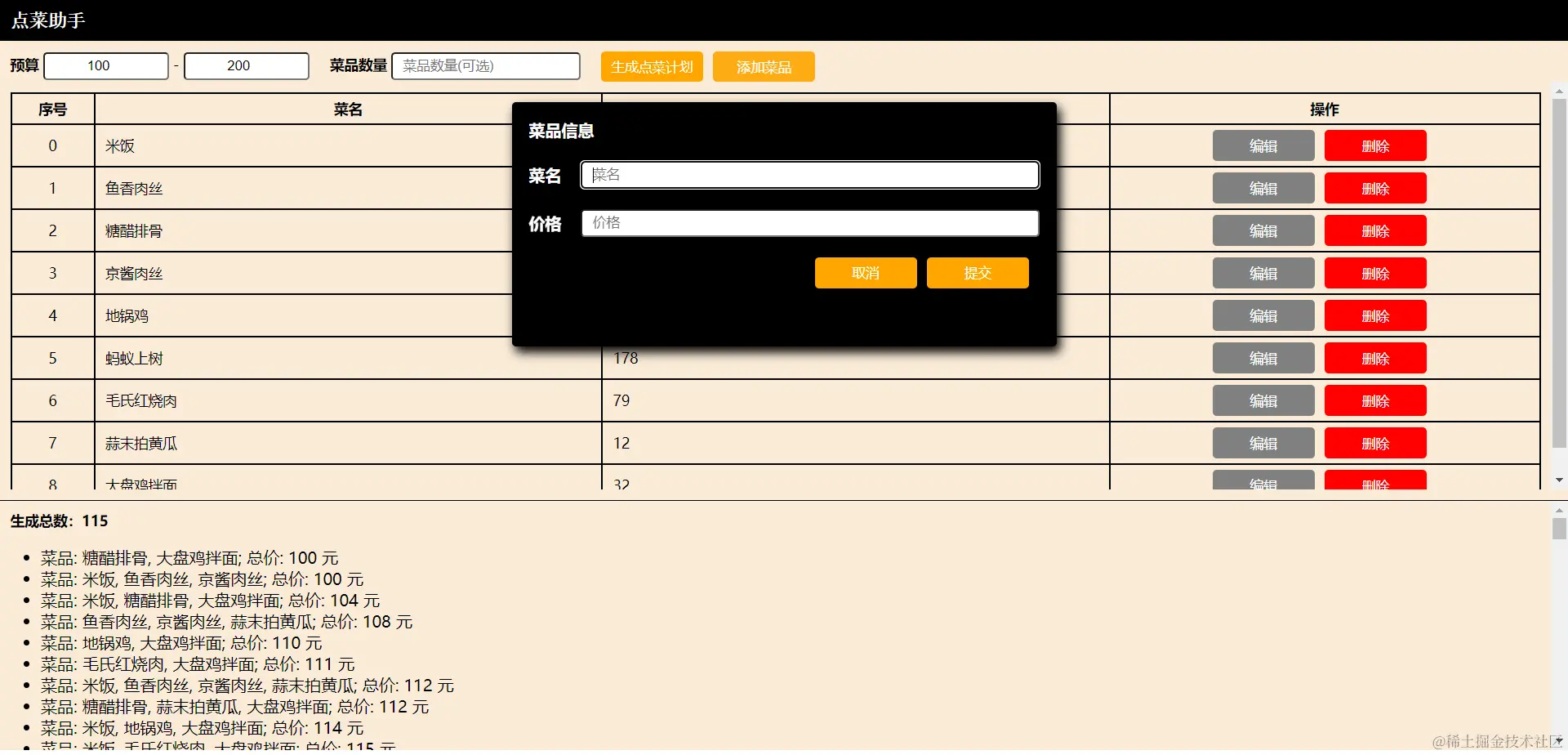The width and height of the screenshot is (1568, 755).
Task: Click the price cell showing 12
Action: [x=856, y=444]
